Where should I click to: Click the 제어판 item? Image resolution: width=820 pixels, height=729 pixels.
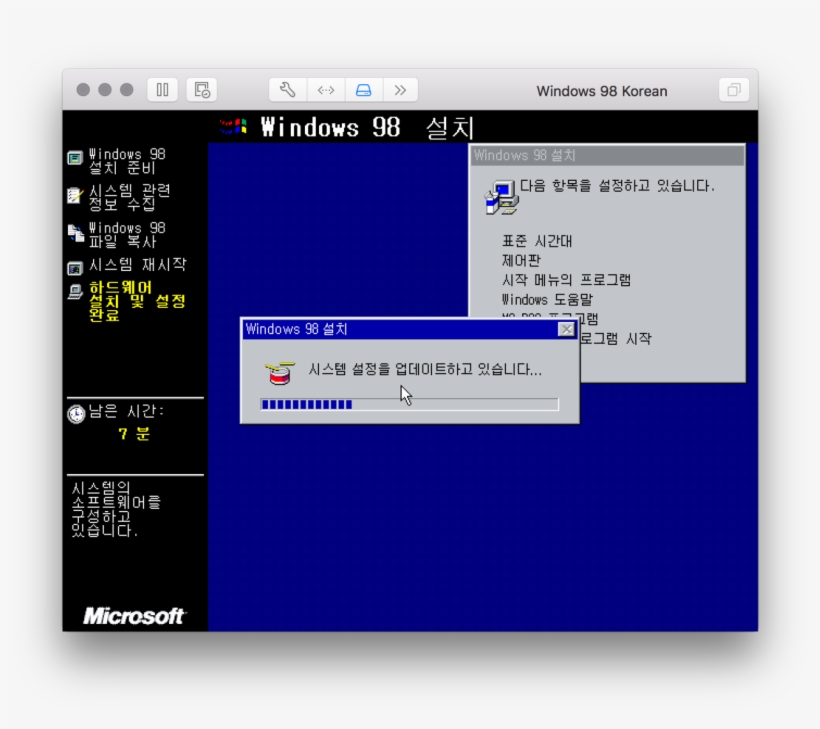[521, 260]
